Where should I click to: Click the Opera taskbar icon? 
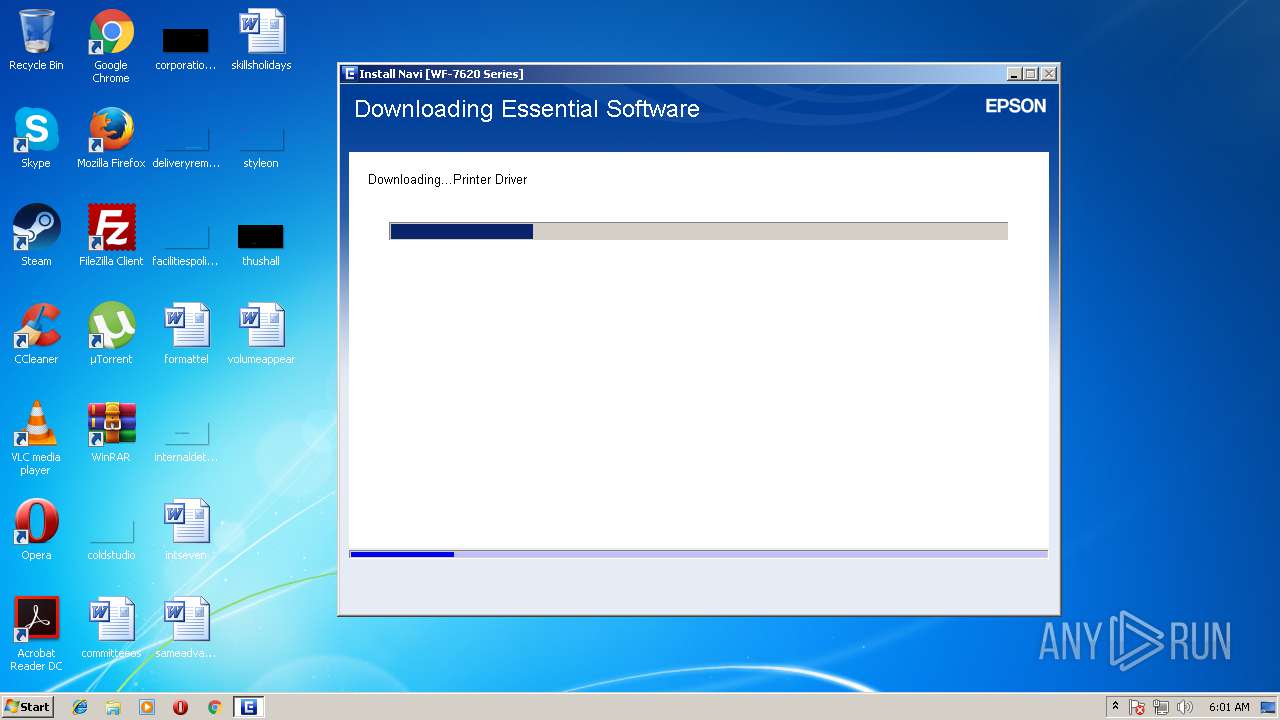[180, 707]
